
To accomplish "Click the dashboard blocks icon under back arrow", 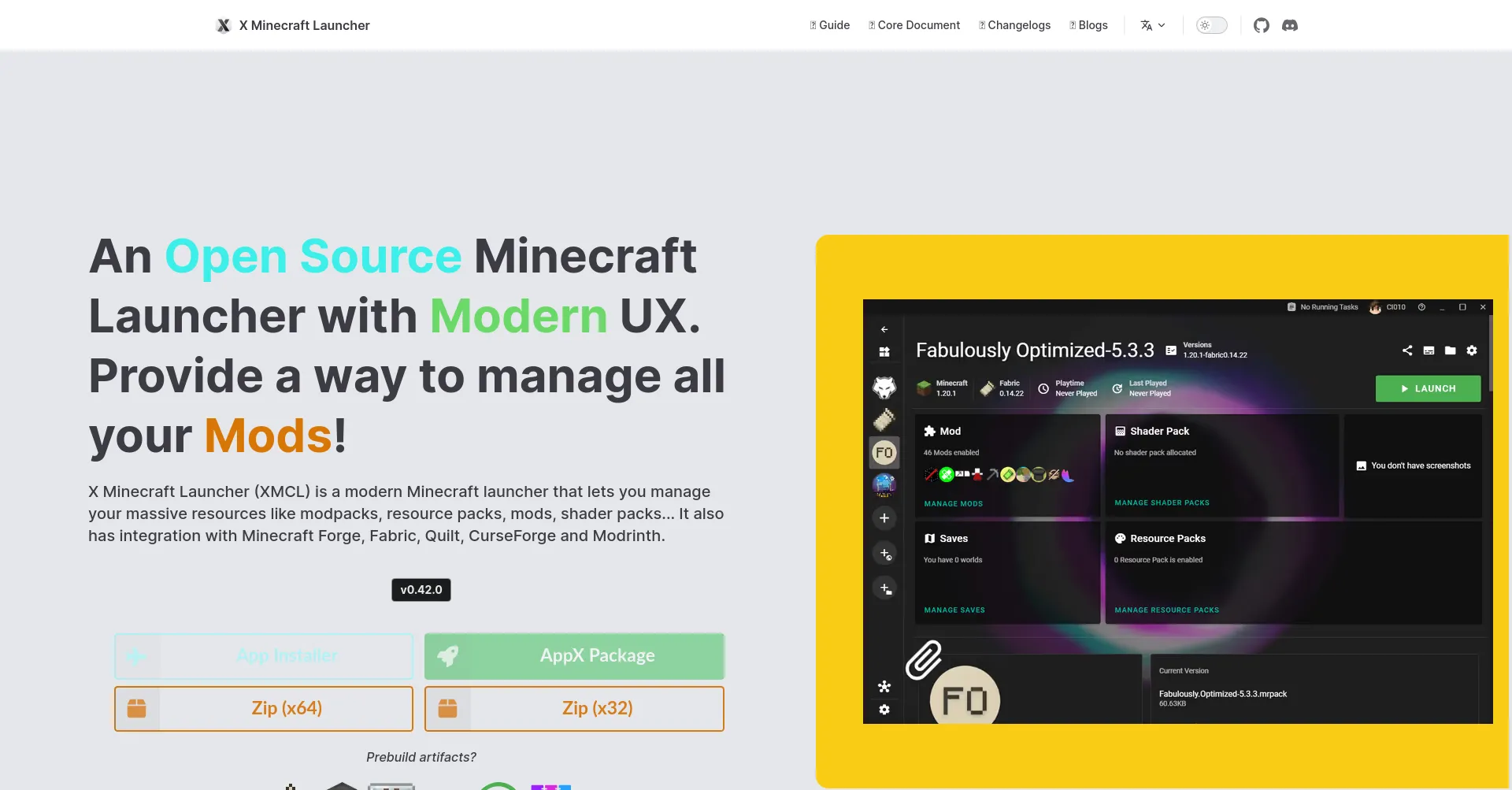I will click(x=884, y=352).
